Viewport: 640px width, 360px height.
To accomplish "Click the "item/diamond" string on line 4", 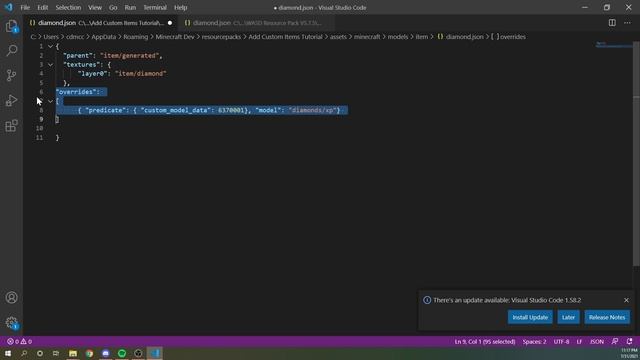I will 140,73.
